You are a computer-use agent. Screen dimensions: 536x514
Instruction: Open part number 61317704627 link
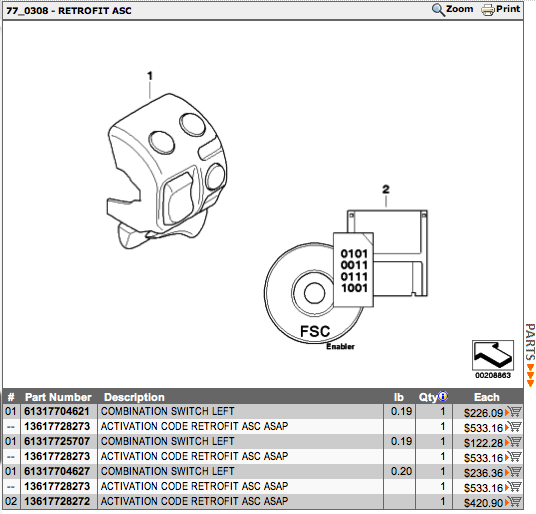tap(57, 471)
